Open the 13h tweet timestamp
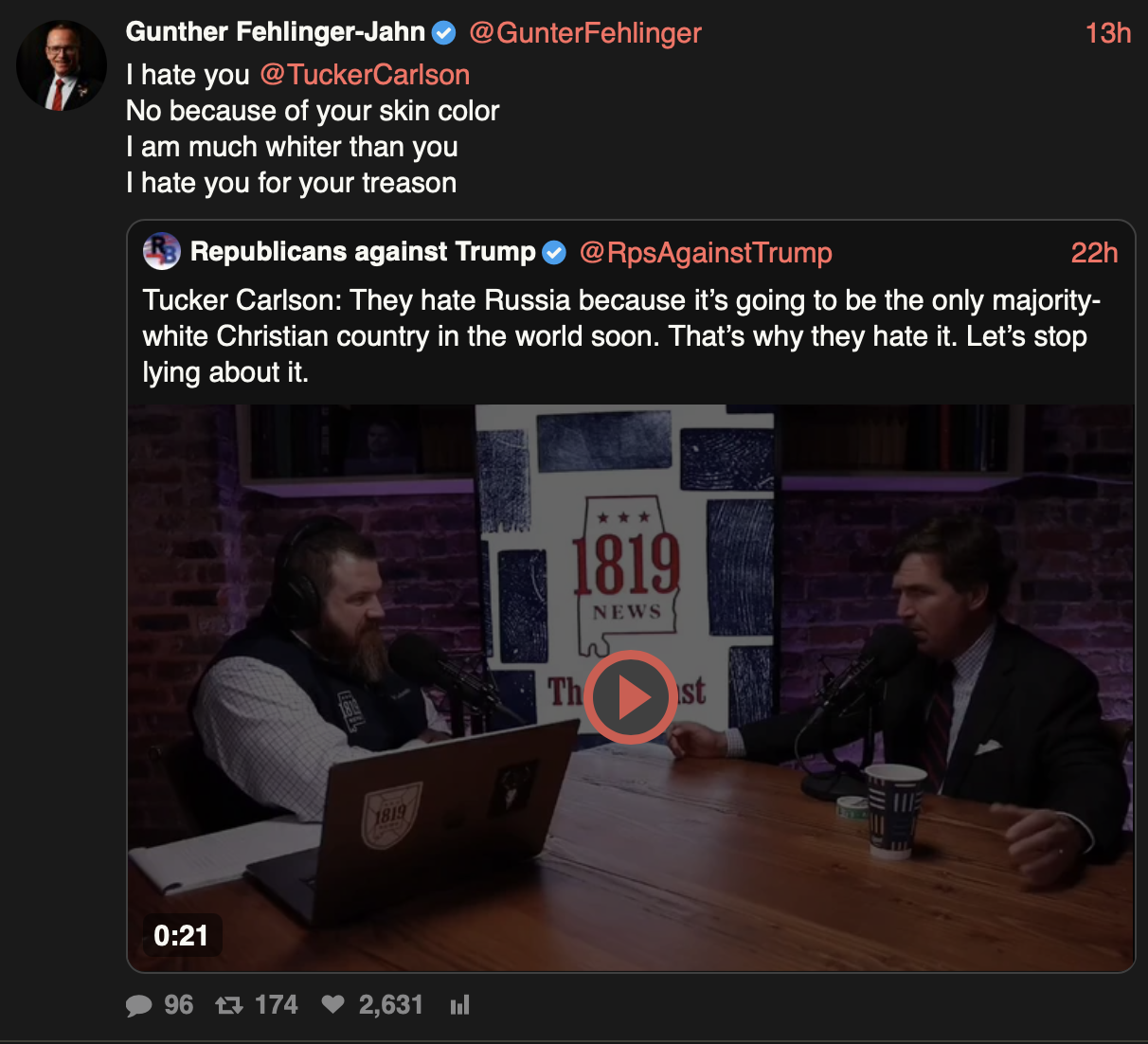The height and width of the screenshot is (1044, 1148). point(1108,33)
